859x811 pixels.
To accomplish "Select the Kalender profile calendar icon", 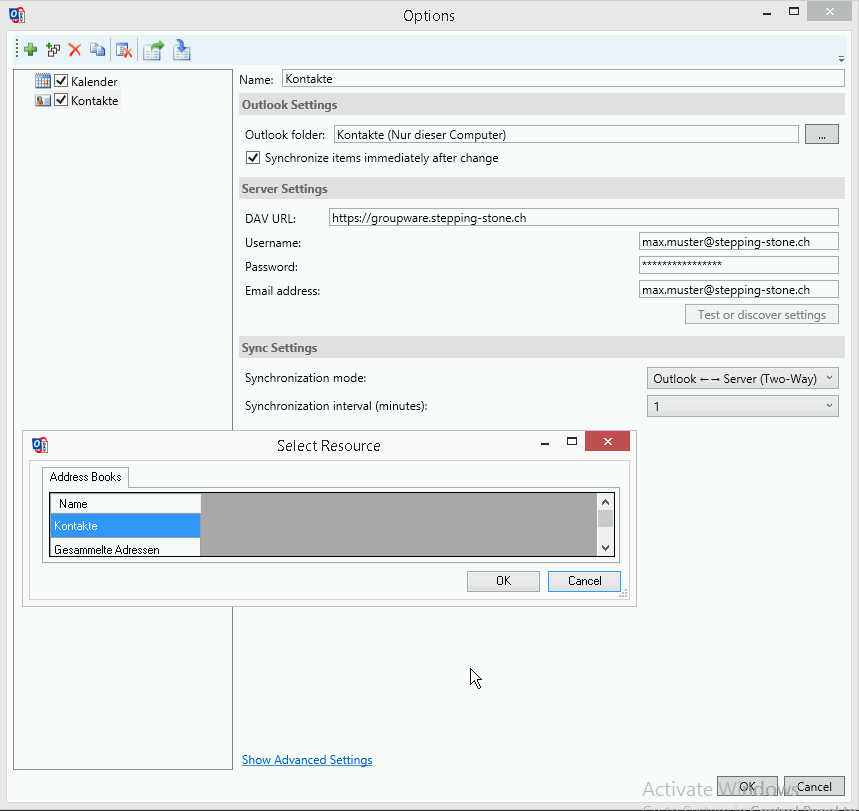I will 42,81.
